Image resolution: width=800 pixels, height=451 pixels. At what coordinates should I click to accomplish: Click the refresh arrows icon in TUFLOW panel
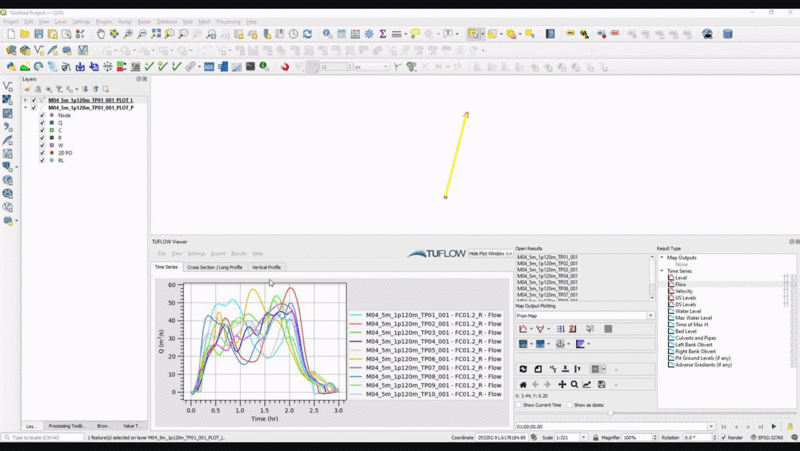point(522,369)
